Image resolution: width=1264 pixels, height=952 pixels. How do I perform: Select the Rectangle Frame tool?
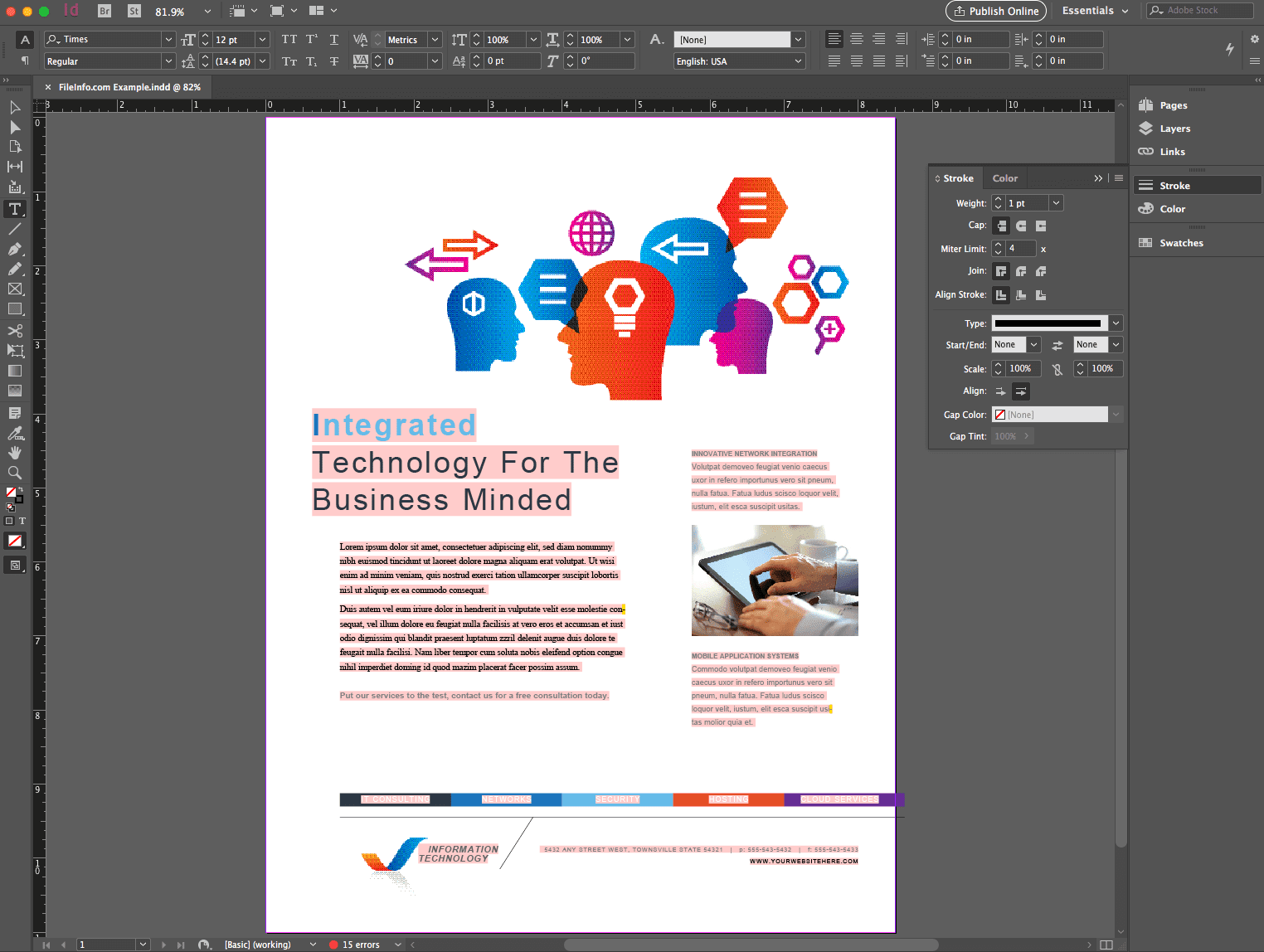(x=15, y=289)
